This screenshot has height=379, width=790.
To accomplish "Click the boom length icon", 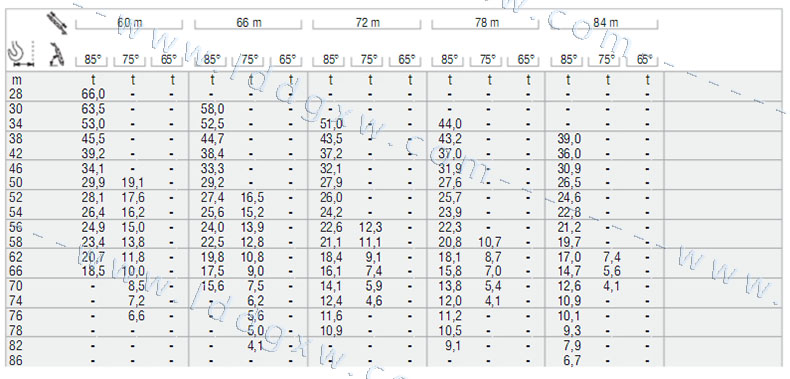I will point(57,23).
